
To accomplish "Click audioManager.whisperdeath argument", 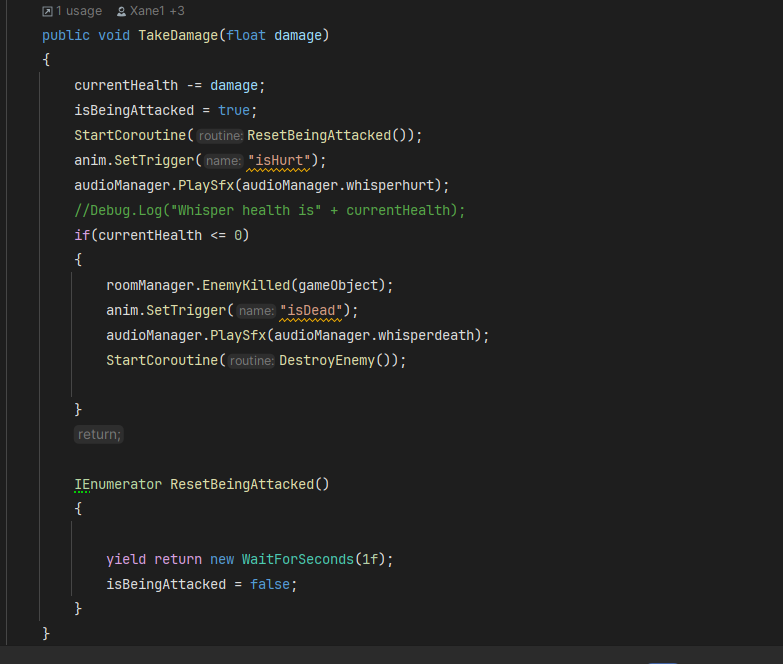I will (x=374, y=335).
